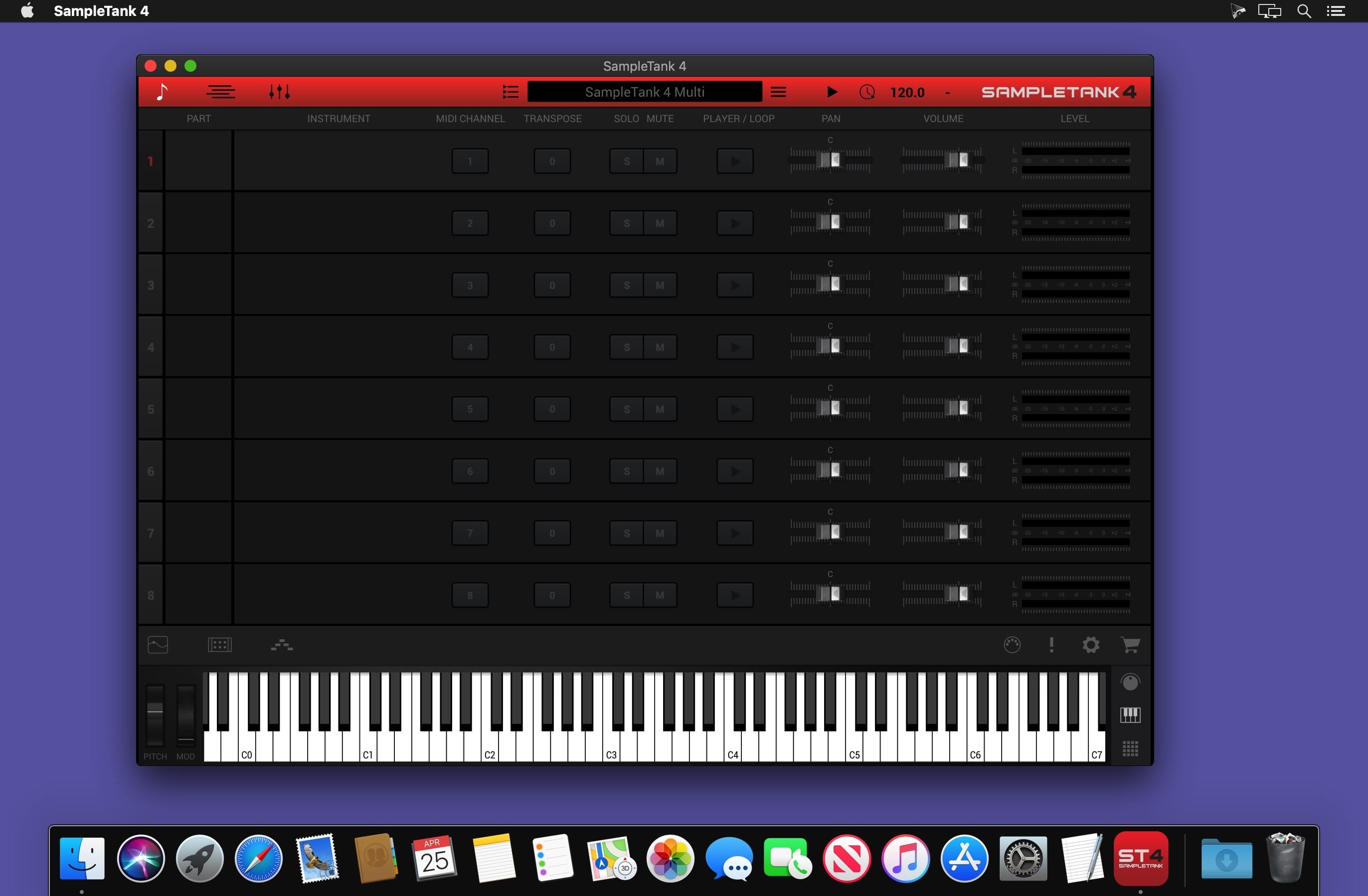1368x896 pixels.
Task: Click the volume slider of part 1
Action: point(943,160)
